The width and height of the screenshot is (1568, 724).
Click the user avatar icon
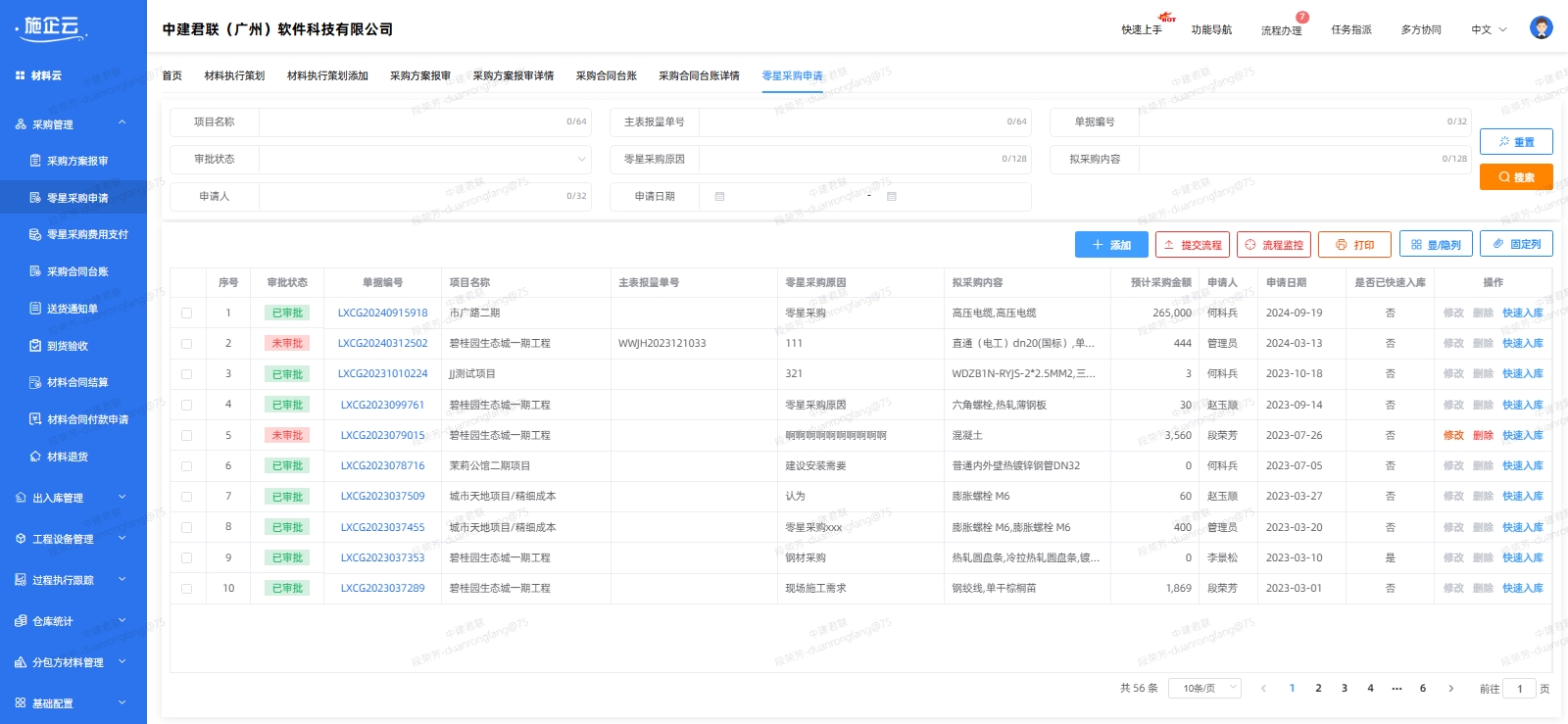coord(1541,28)
